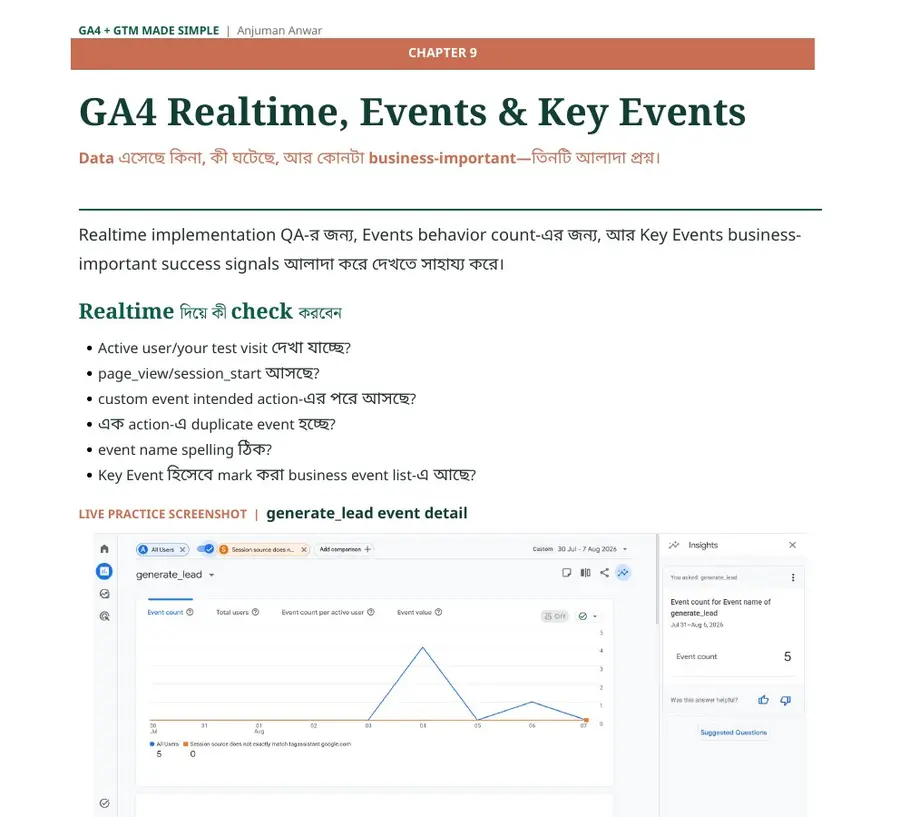
Task: Click the thumbs up icon
Action: [x=763, y=700]
